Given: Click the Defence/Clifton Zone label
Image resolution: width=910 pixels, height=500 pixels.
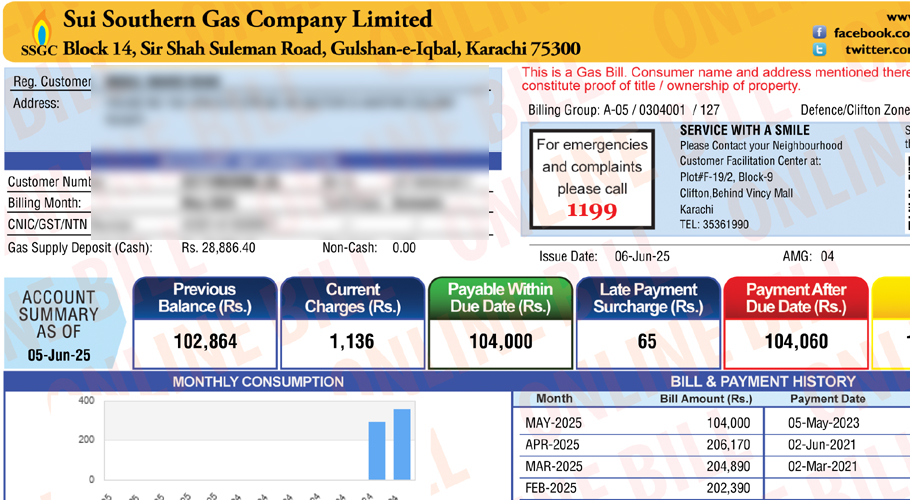Looking at the screenshot, I should point(855,110).
